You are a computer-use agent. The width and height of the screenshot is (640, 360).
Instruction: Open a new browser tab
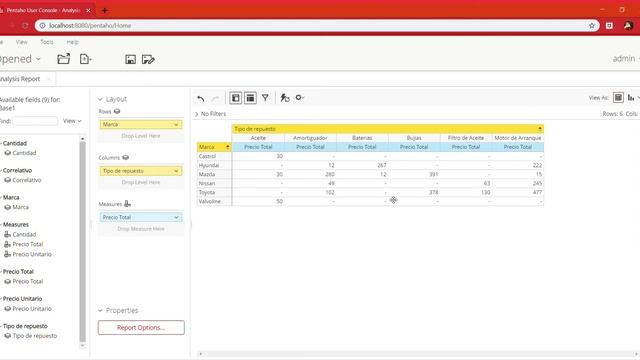104,10
